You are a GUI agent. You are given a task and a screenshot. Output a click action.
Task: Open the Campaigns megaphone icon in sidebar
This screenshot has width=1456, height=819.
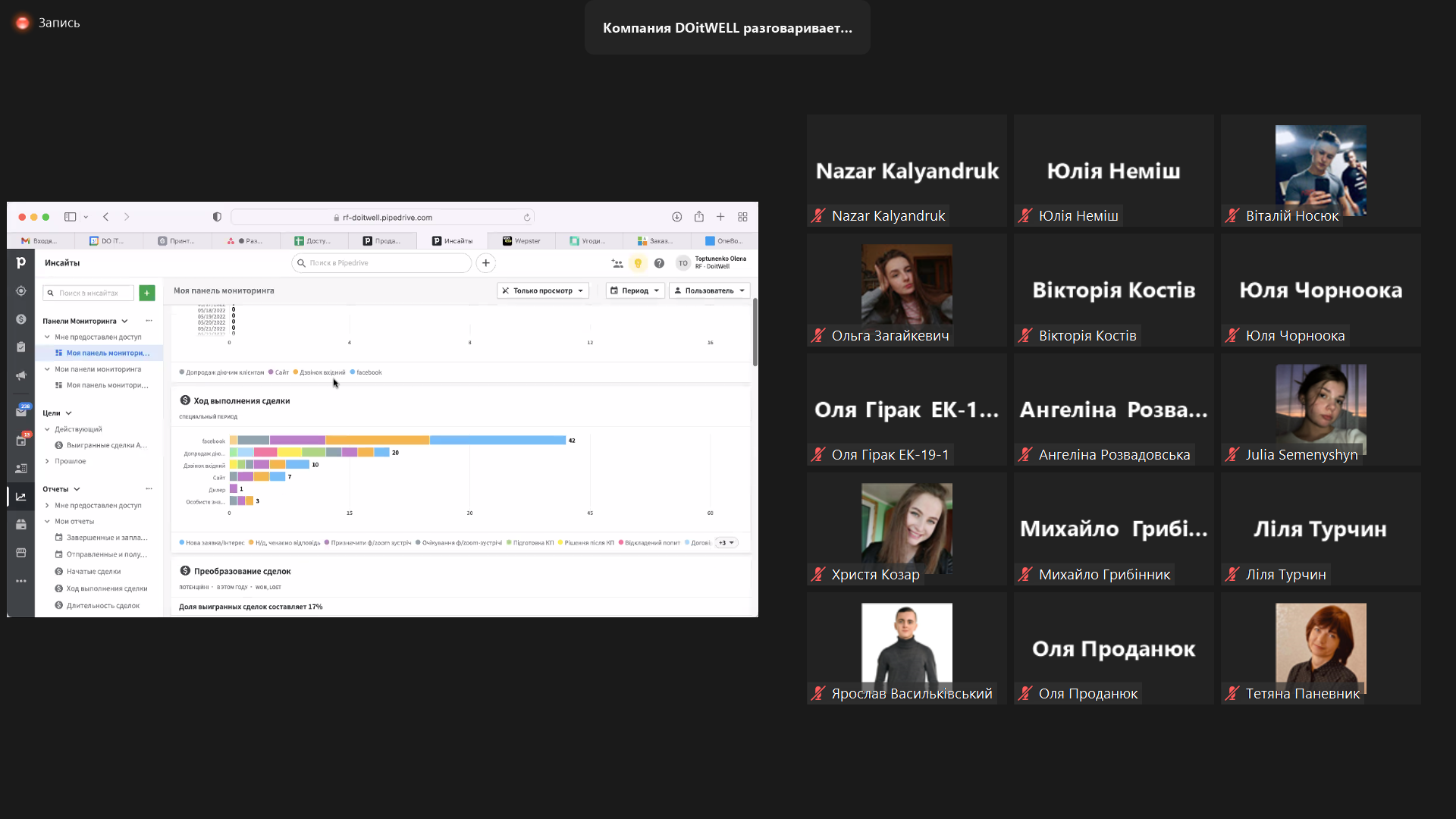click(21, 375)
